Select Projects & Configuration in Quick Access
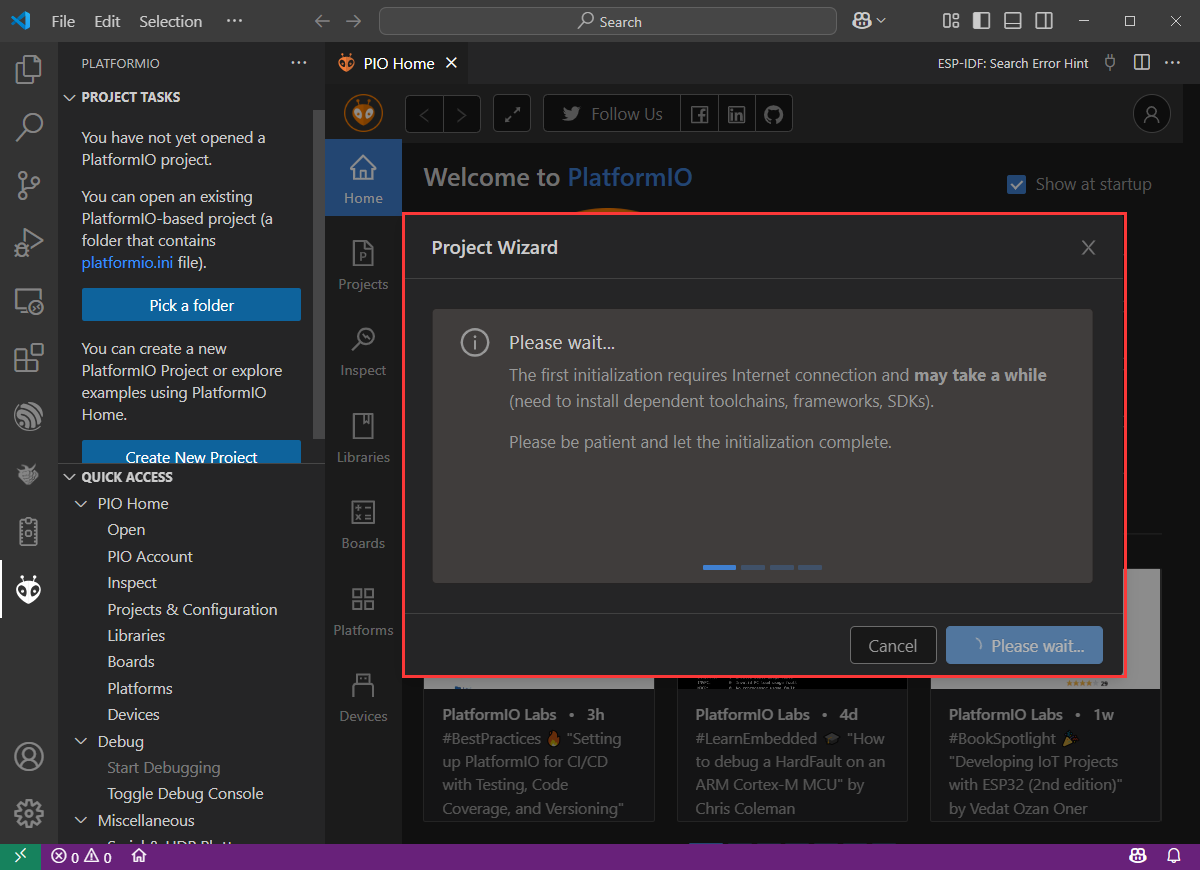 pos(191,610)
